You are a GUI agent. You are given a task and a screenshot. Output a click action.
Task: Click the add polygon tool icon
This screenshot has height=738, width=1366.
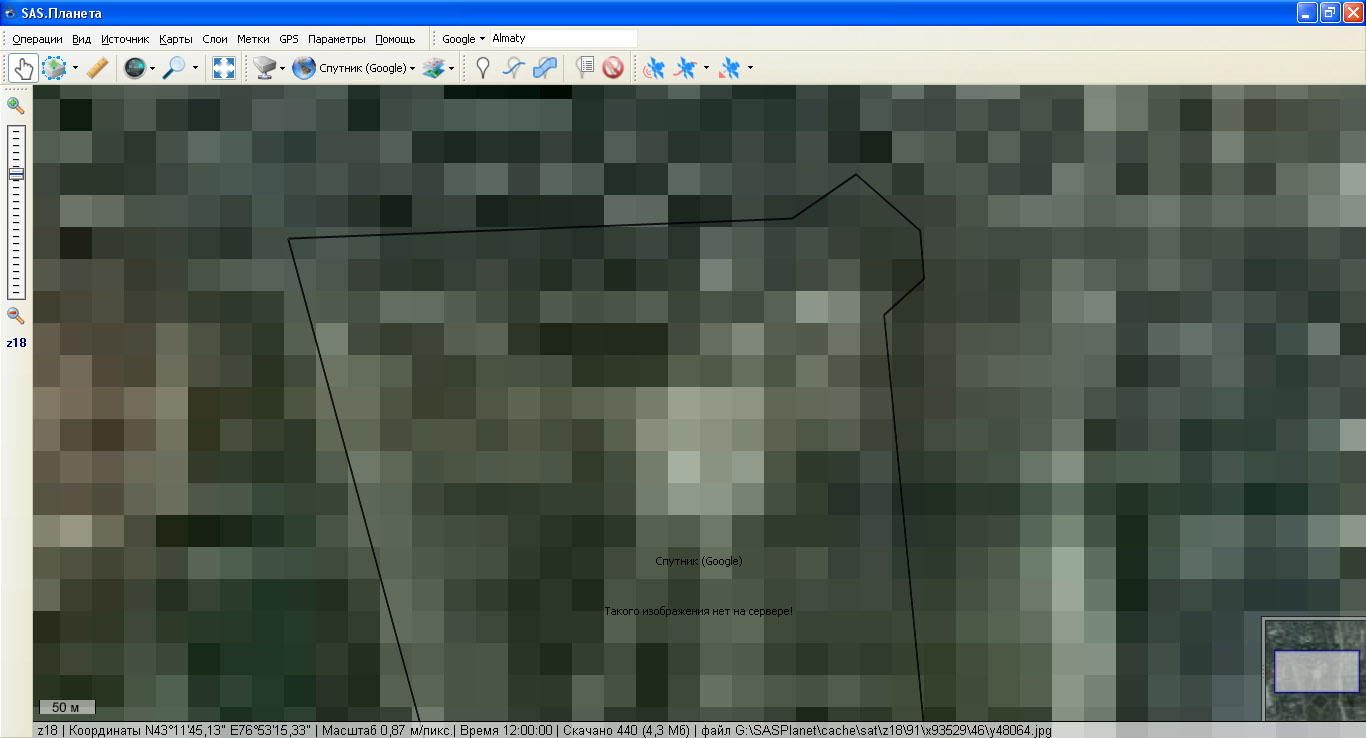546,68
